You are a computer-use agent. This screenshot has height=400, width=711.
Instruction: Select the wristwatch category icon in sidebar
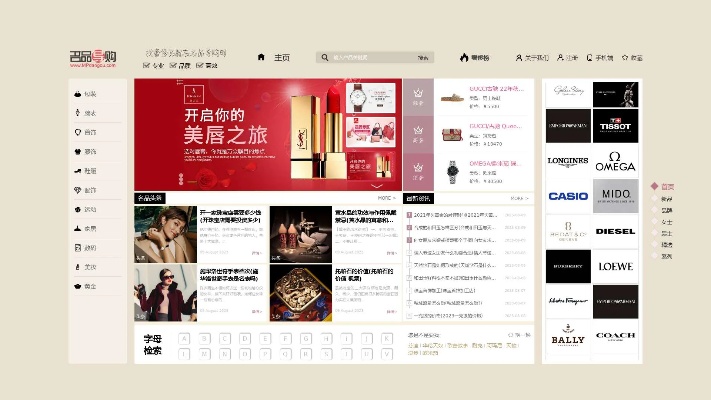tap(78, 113)
